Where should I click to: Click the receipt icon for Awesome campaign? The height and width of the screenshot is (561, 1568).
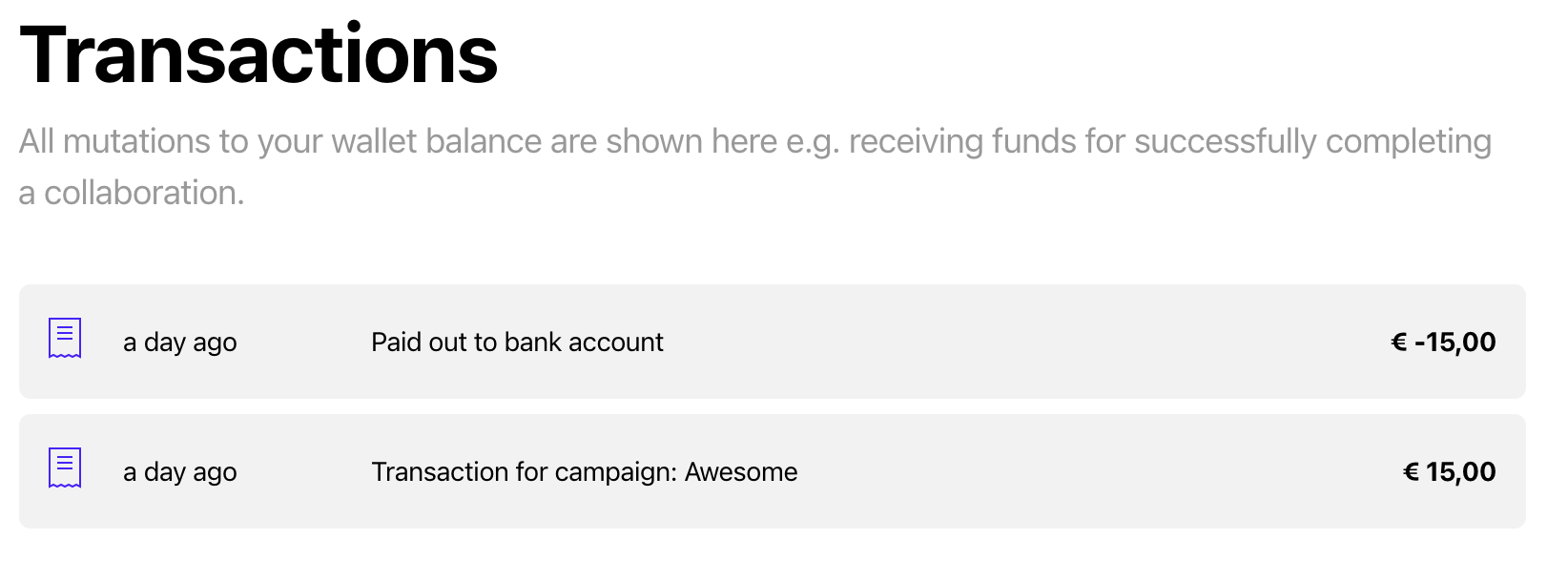[x=65, y=468]
